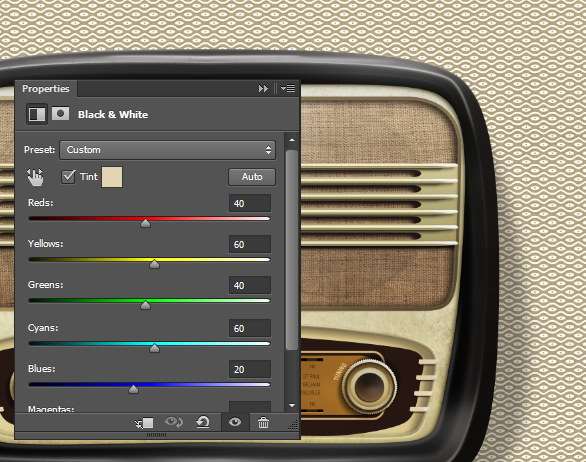
Task: Open the Properties panel flyout menu
Action: [288, 89]
